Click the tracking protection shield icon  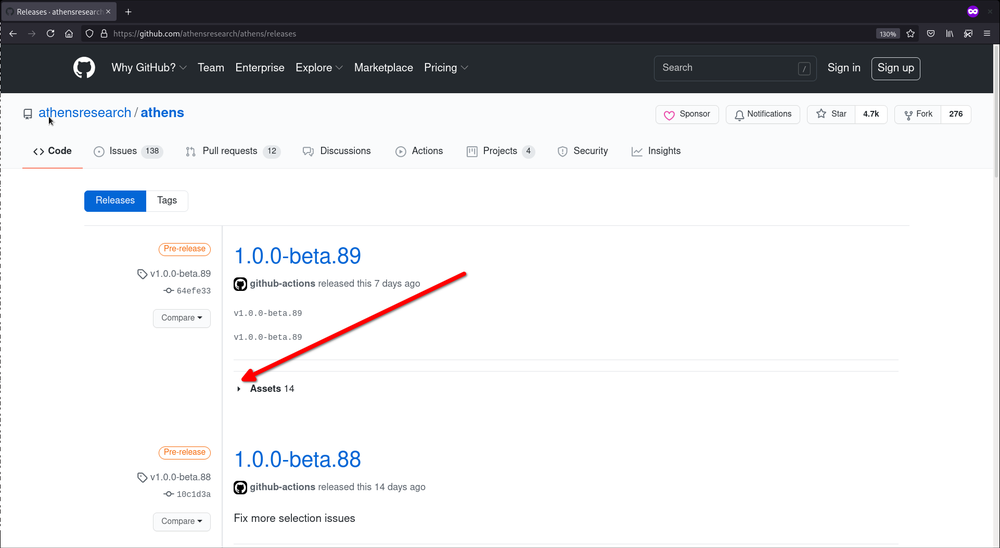(x=90, y=34)
